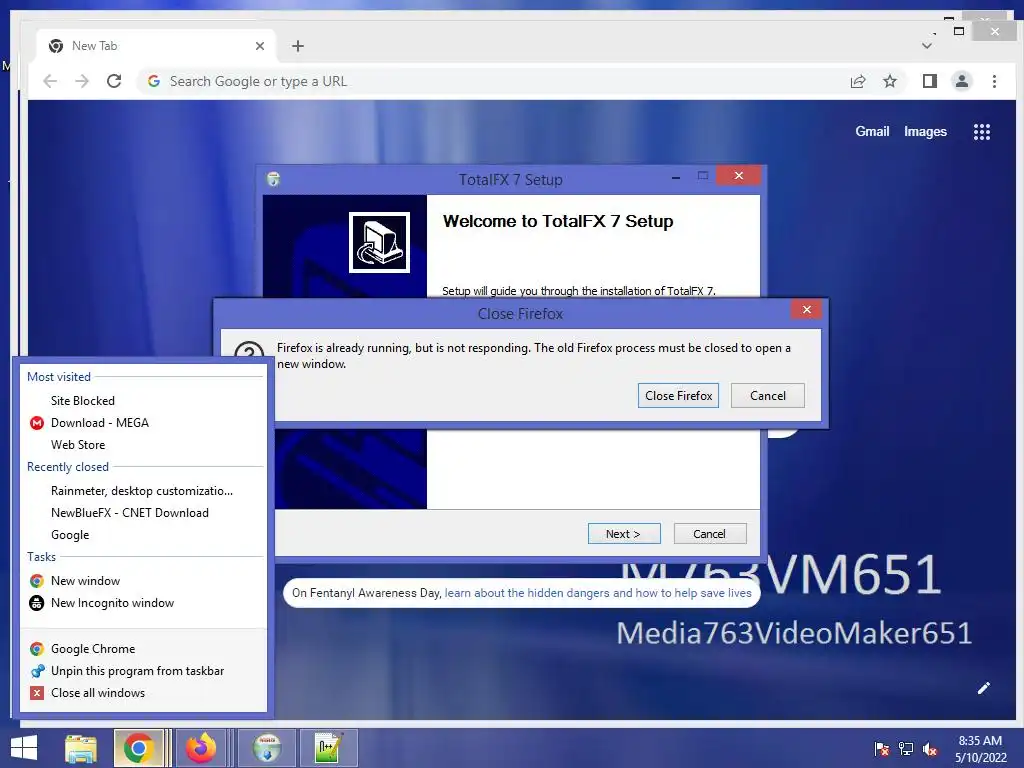
Task: Click Next in TotalFX 7 Setup
Action: coord(624,534)
